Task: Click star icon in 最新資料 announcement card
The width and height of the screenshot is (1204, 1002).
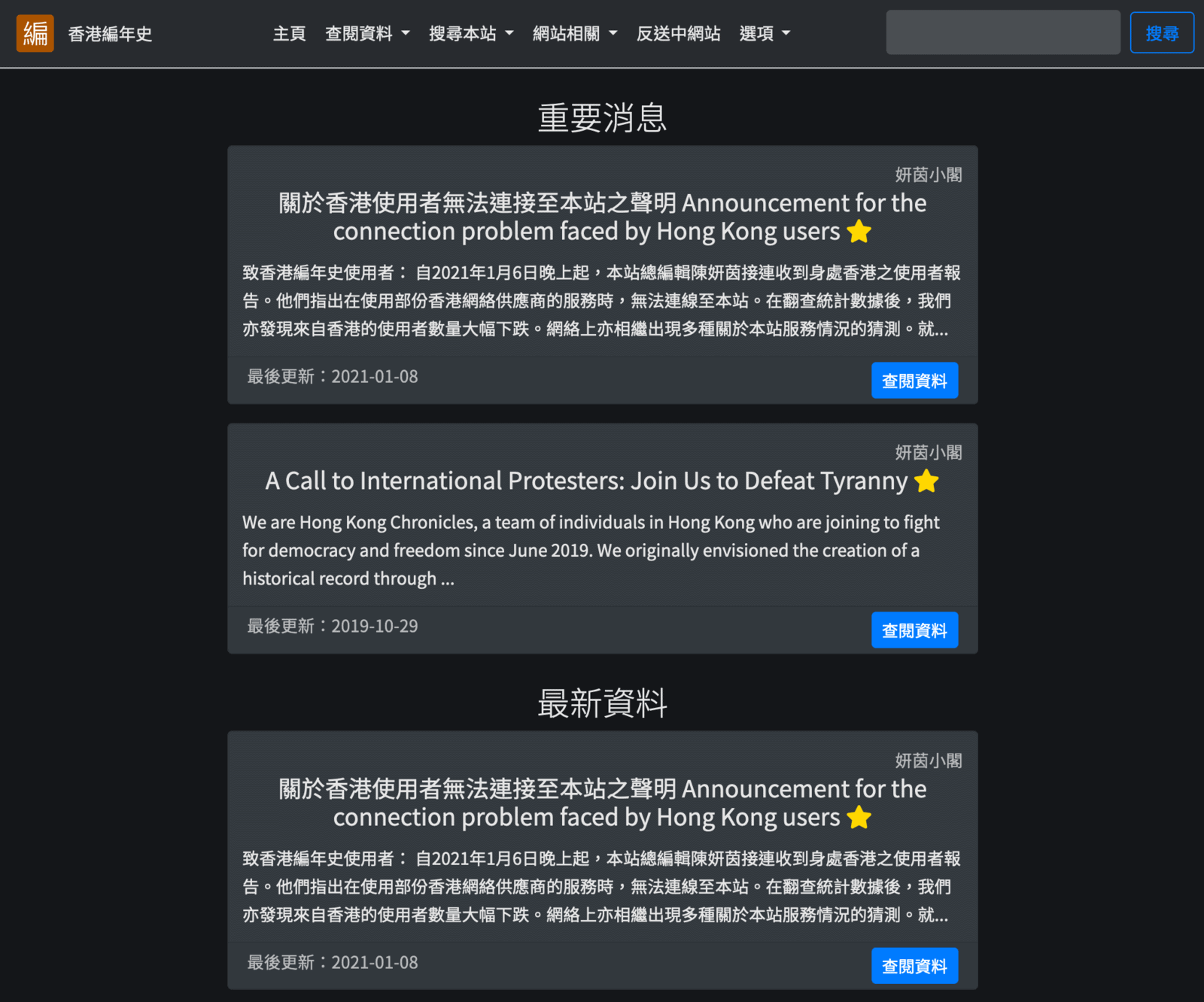Action: click(x=859, y=818)
